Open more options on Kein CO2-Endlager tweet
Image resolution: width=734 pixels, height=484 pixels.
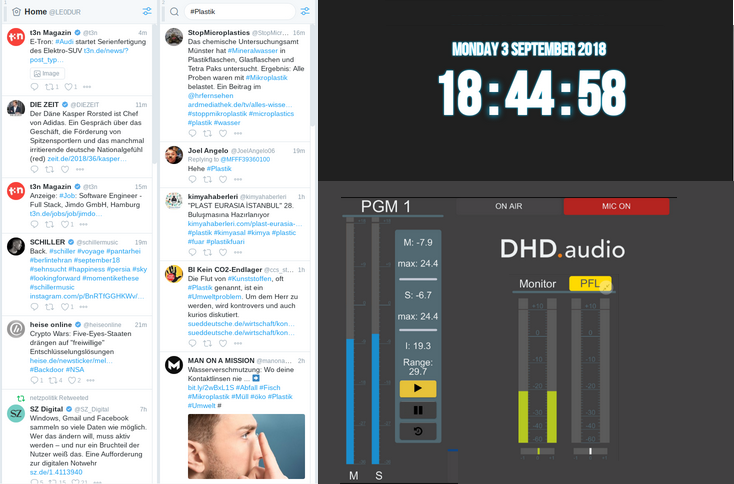[x=238, y=343]
